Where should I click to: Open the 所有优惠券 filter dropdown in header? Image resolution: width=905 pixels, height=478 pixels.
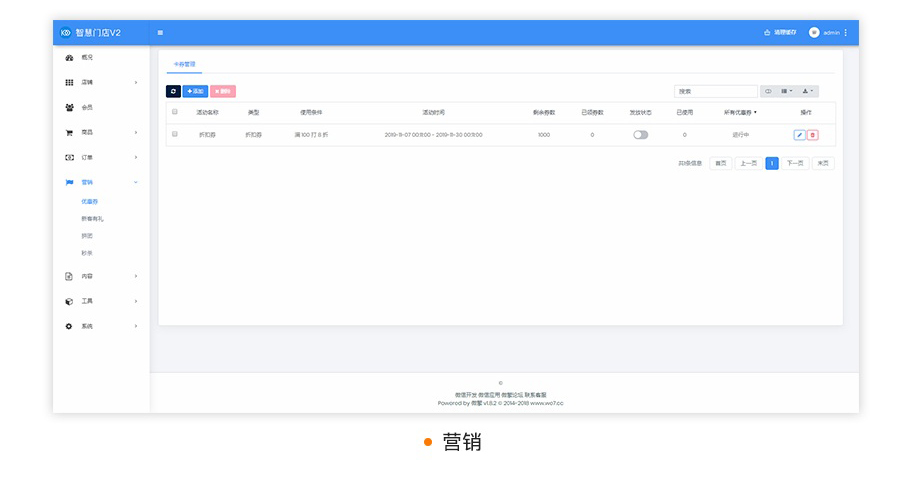(741, 113)
